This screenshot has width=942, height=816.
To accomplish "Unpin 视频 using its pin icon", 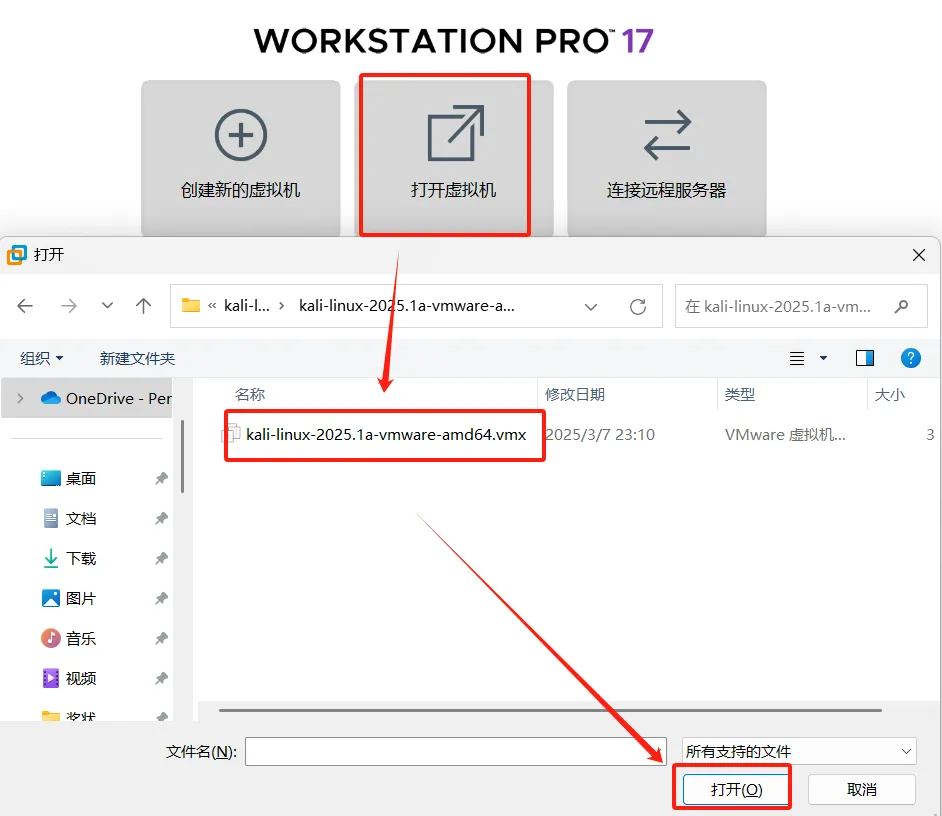I will (x=161, y=678).
